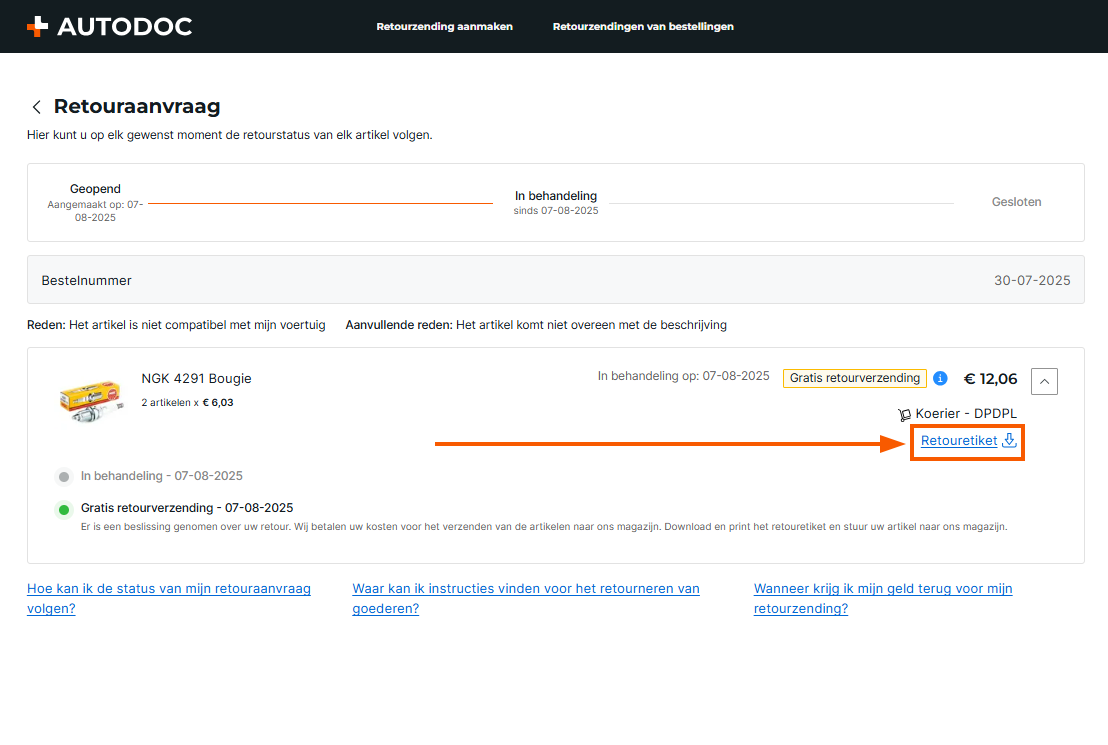Viewport: 1108px width, 745px height.
Task: Click the courier icon next to Koerier - DPDPL
Action: click(x=904, y=414)
